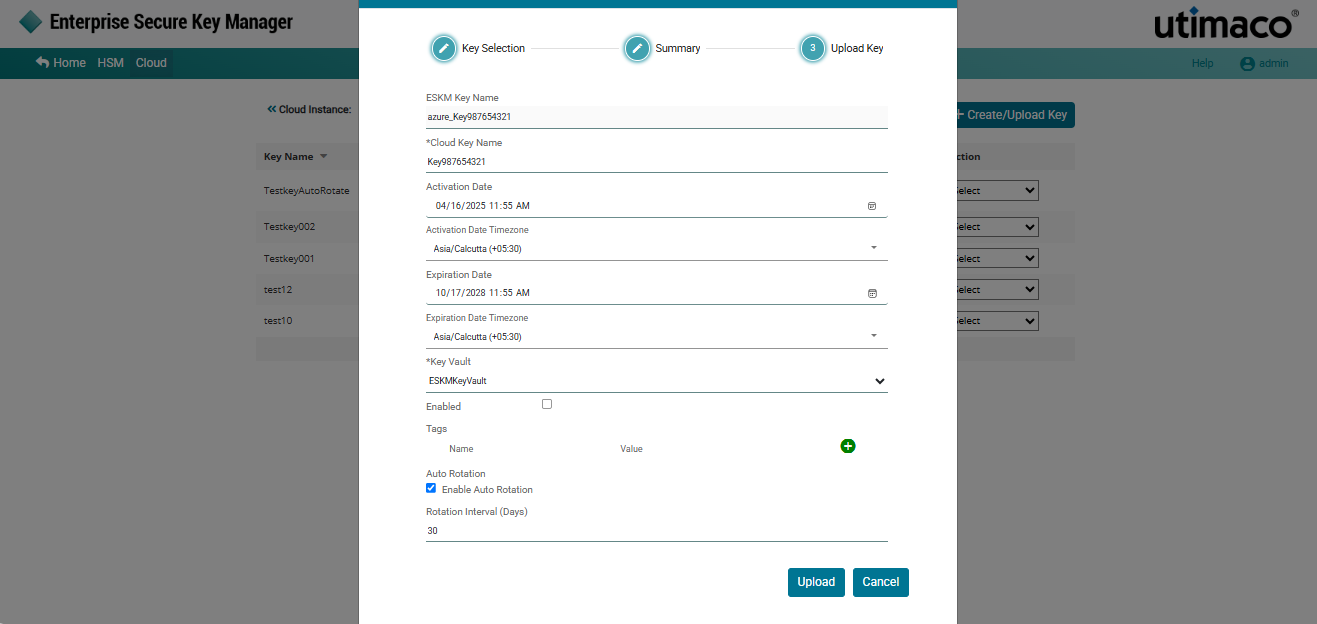Click the Tags Name column label

pos(461,449)
